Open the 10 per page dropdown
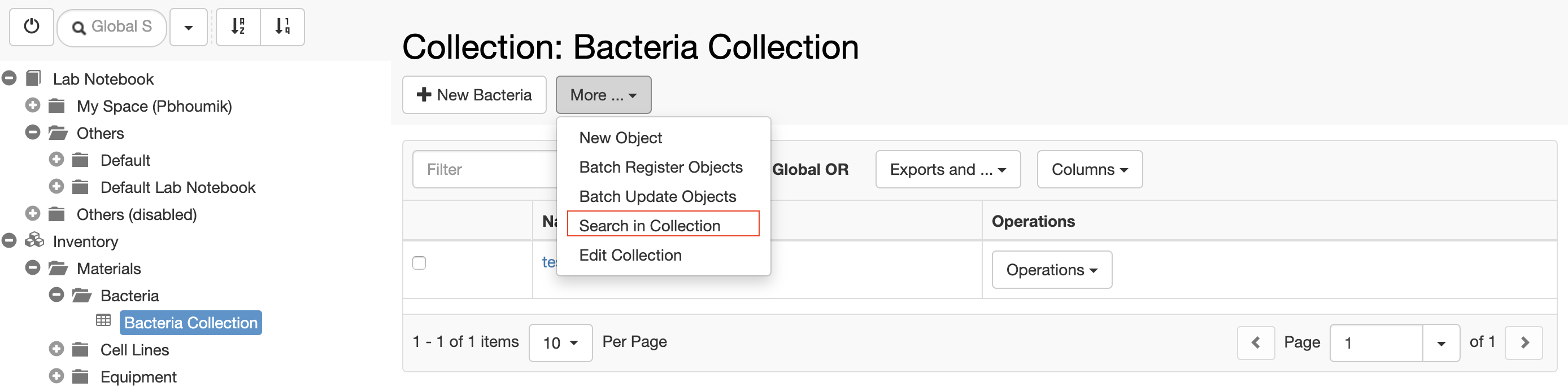1568x387 pixels. [x=561, y=342]
